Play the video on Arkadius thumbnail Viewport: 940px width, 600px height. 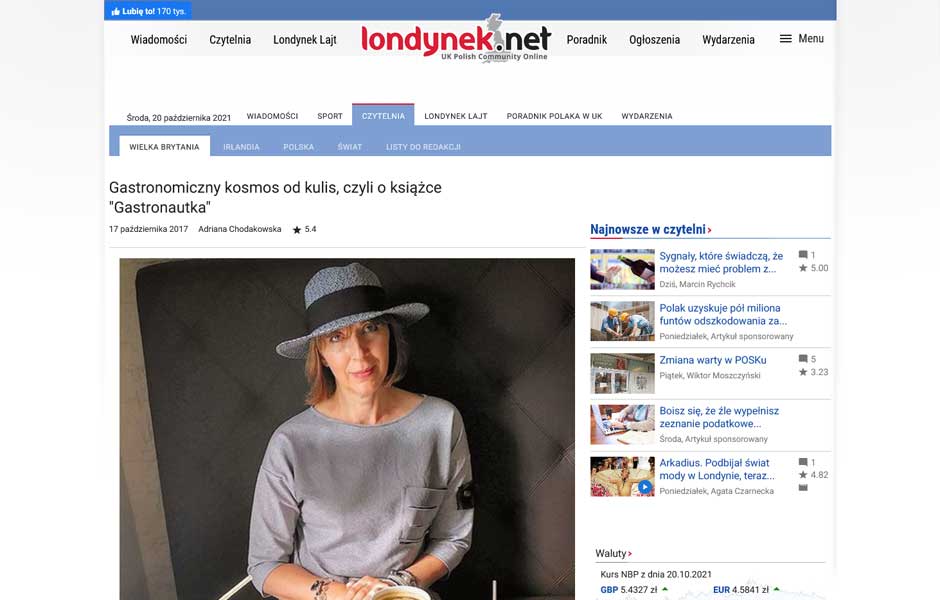644,487
